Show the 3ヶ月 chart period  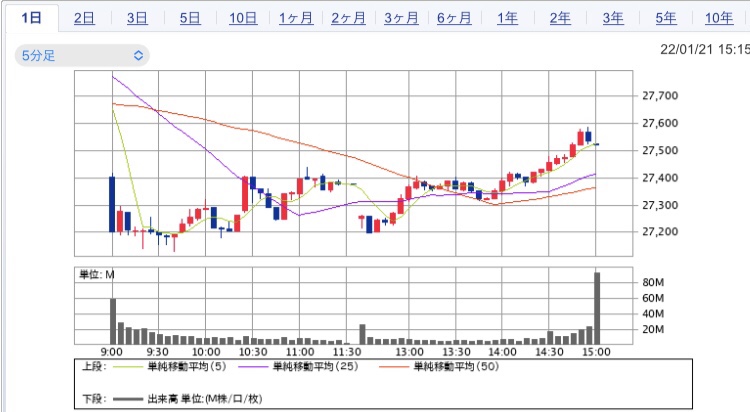tap(401, 18)
